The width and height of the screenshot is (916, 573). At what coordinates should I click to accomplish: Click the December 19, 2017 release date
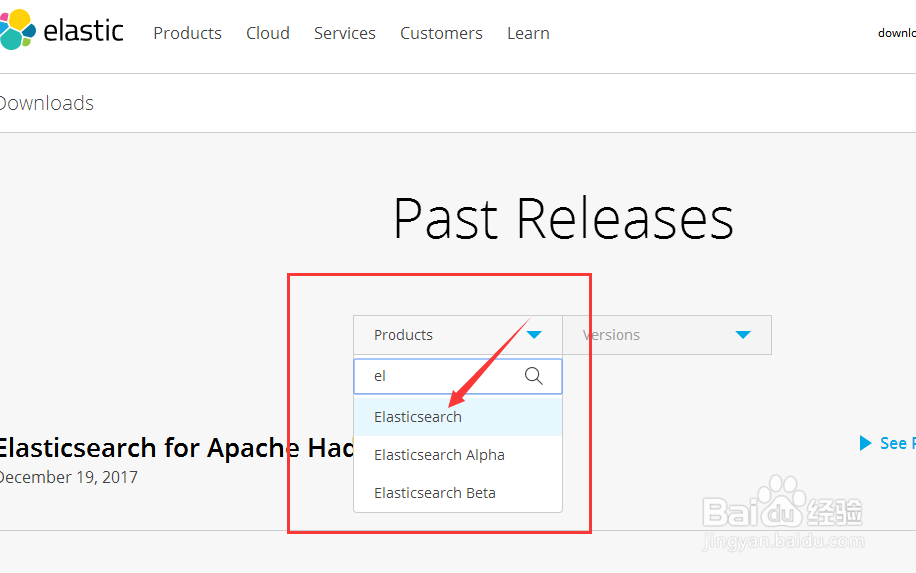(68, 477)
